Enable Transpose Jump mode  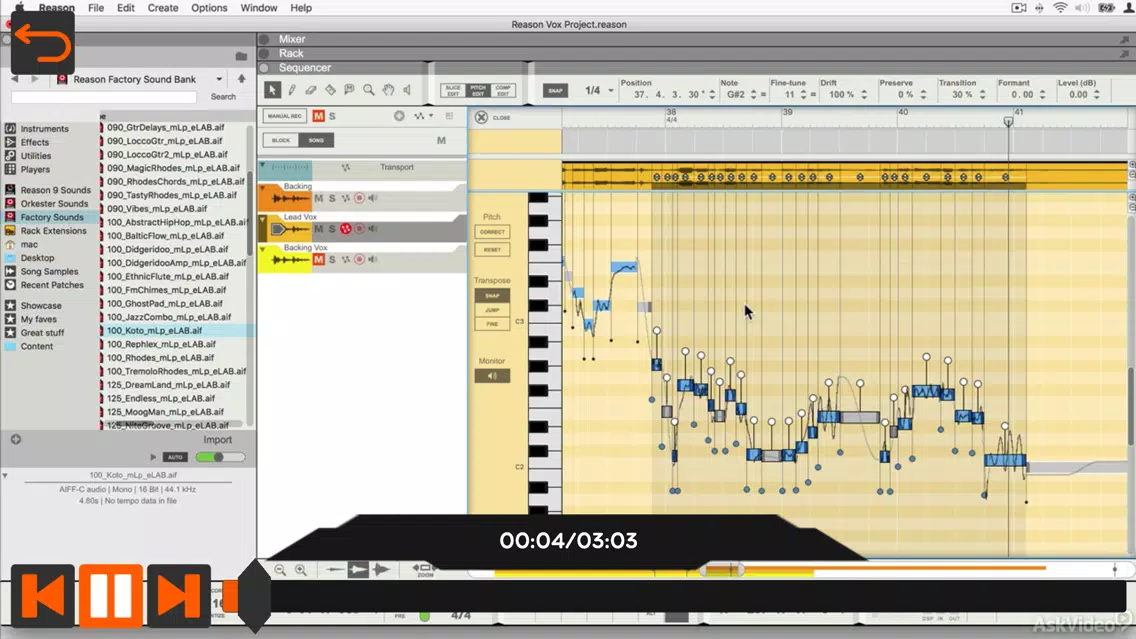pos(492,310)
